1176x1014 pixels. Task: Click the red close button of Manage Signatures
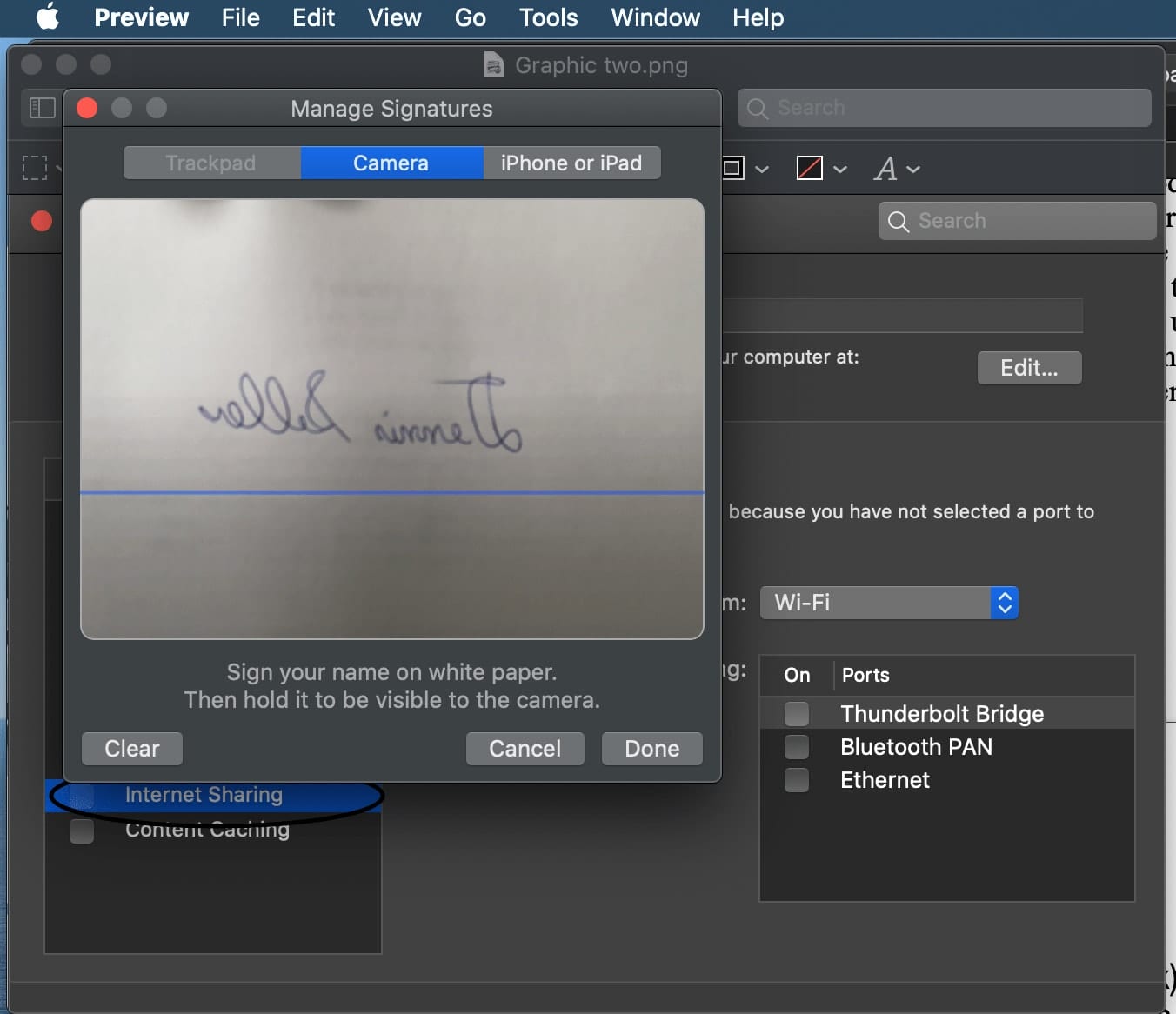[87, 108]
